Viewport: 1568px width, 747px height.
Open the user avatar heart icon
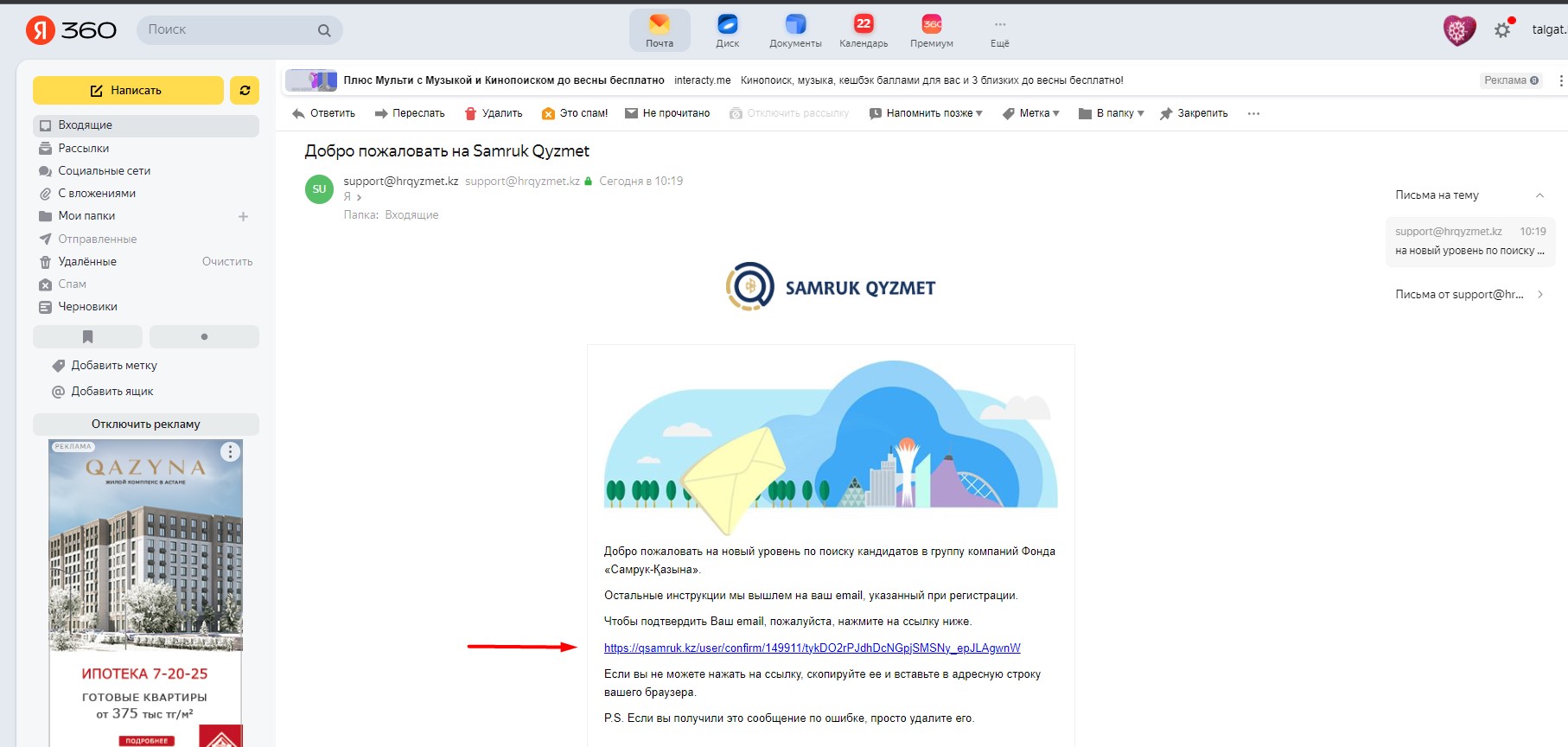coord(1460,30)
